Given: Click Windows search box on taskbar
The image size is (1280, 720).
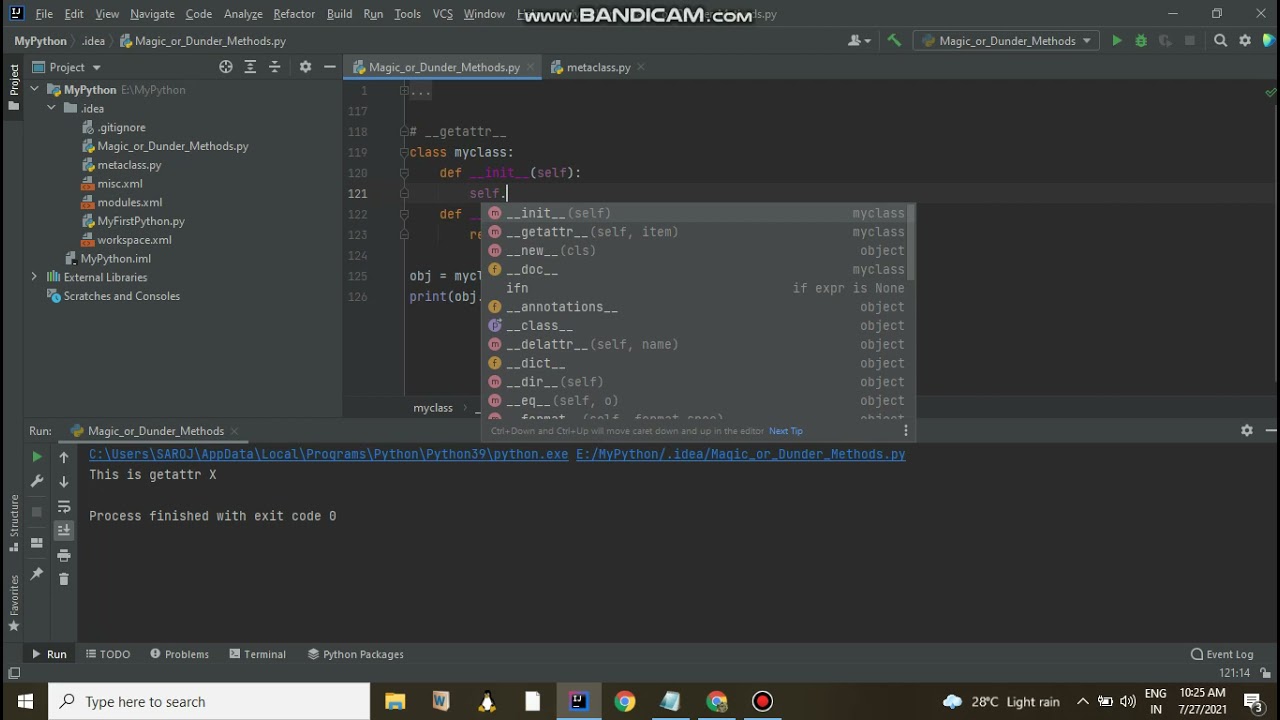Looking at the screenshot, I should pyautogui.click(x=209, y=701).
